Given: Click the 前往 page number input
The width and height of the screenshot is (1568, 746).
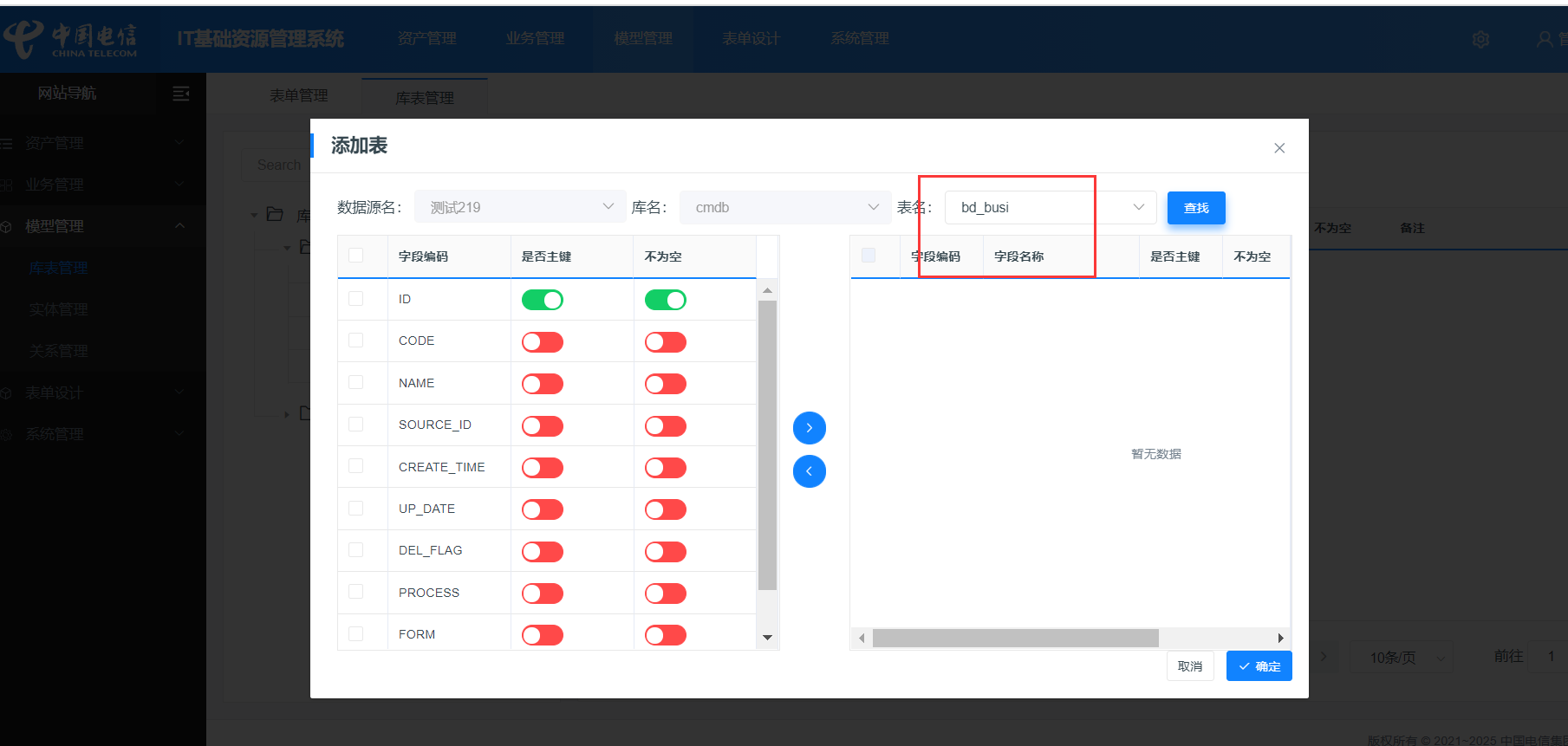Looking at the screenshot, I should [1550, 657].
